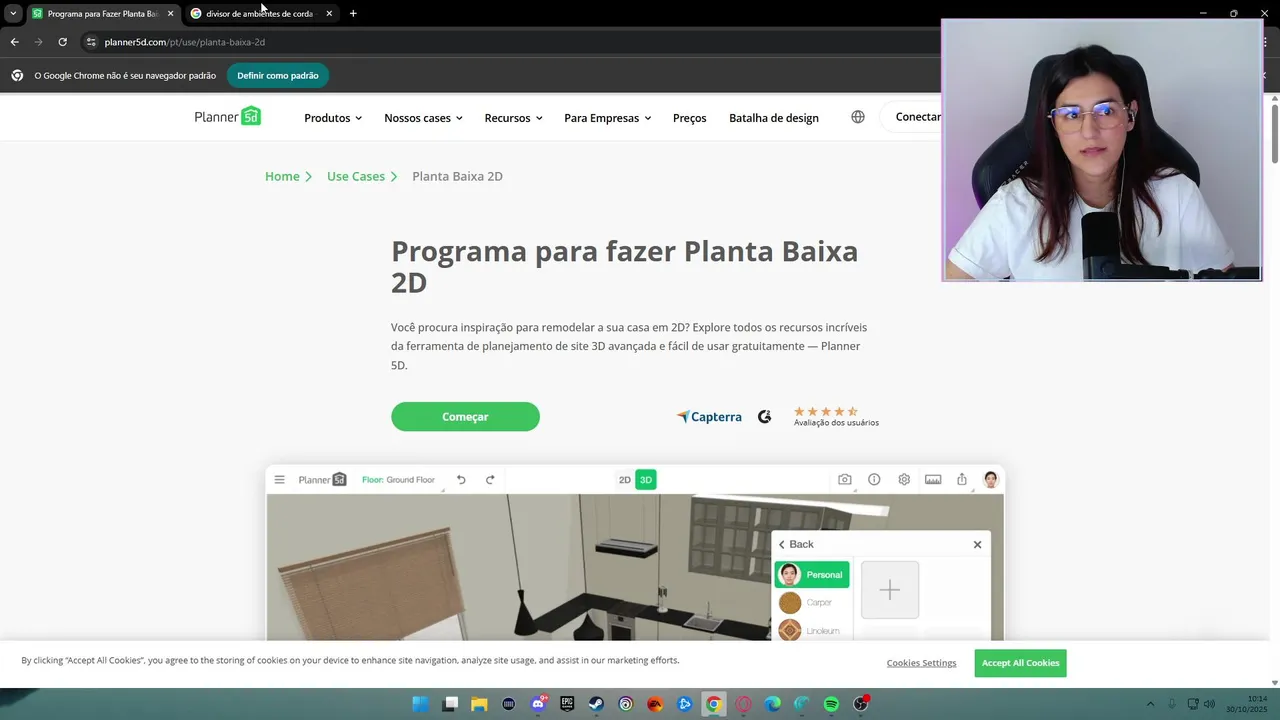Close the 'divisor de ambientes de corda' tab

coord(329,13)
